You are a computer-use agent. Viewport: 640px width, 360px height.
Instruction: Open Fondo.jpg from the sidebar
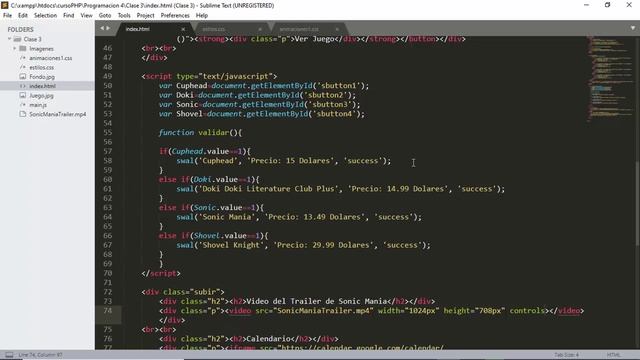point(42,77)
